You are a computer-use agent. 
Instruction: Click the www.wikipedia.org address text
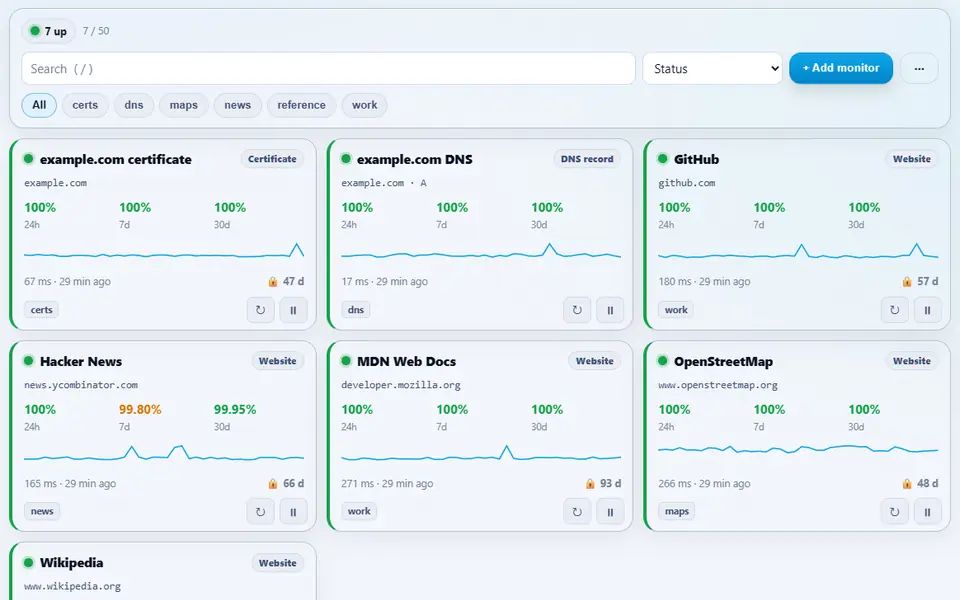[x=72, y=587]
